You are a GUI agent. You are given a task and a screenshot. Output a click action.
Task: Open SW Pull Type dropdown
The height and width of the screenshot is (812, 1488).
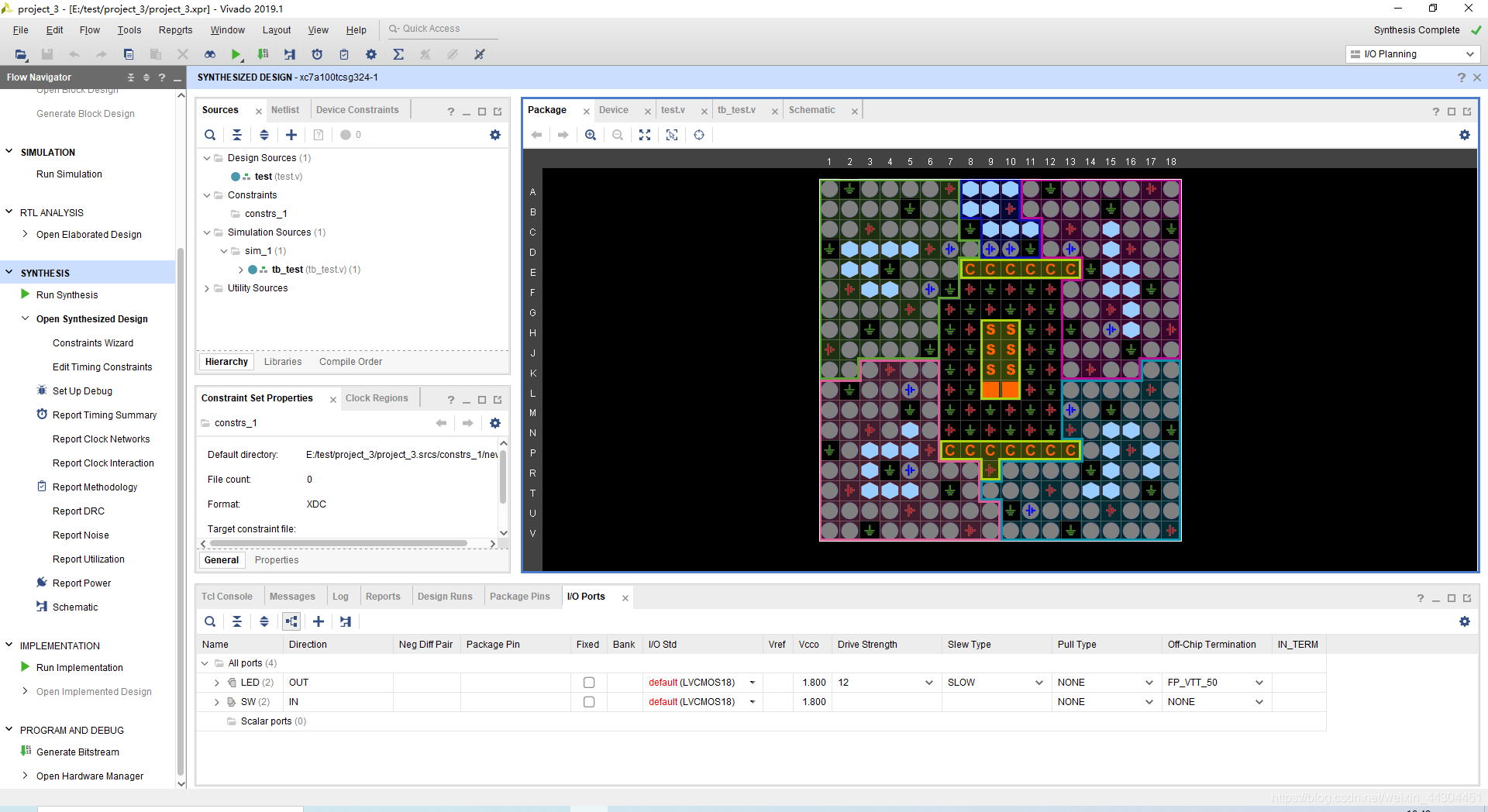click(1149, 702)
